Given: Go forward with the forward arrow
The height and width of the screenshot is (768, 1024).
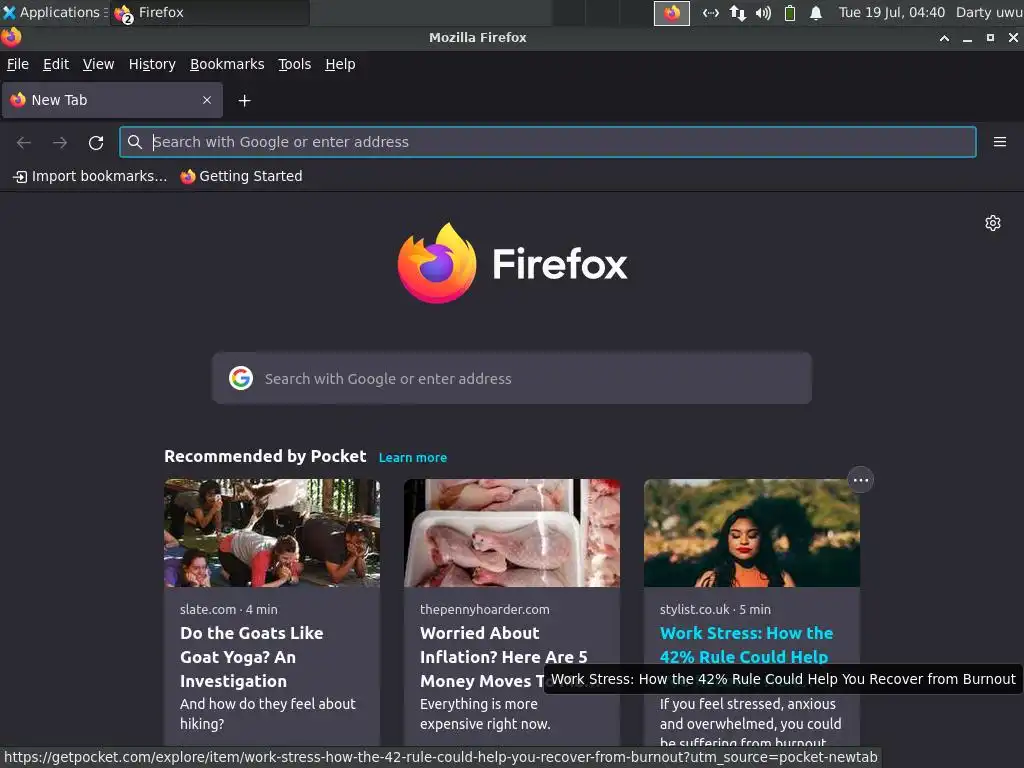Looking at the screenshot, I should [x=60, y=142].
